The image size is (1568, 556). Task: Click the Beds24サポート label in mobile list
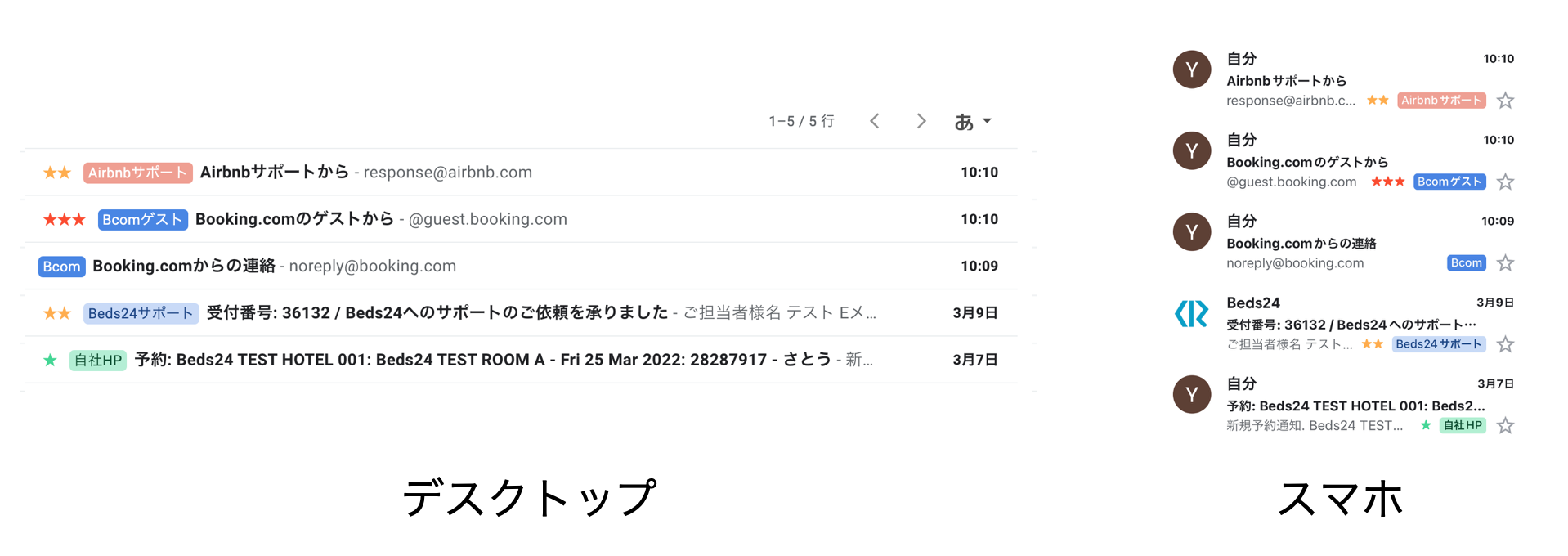(1438, 344)
